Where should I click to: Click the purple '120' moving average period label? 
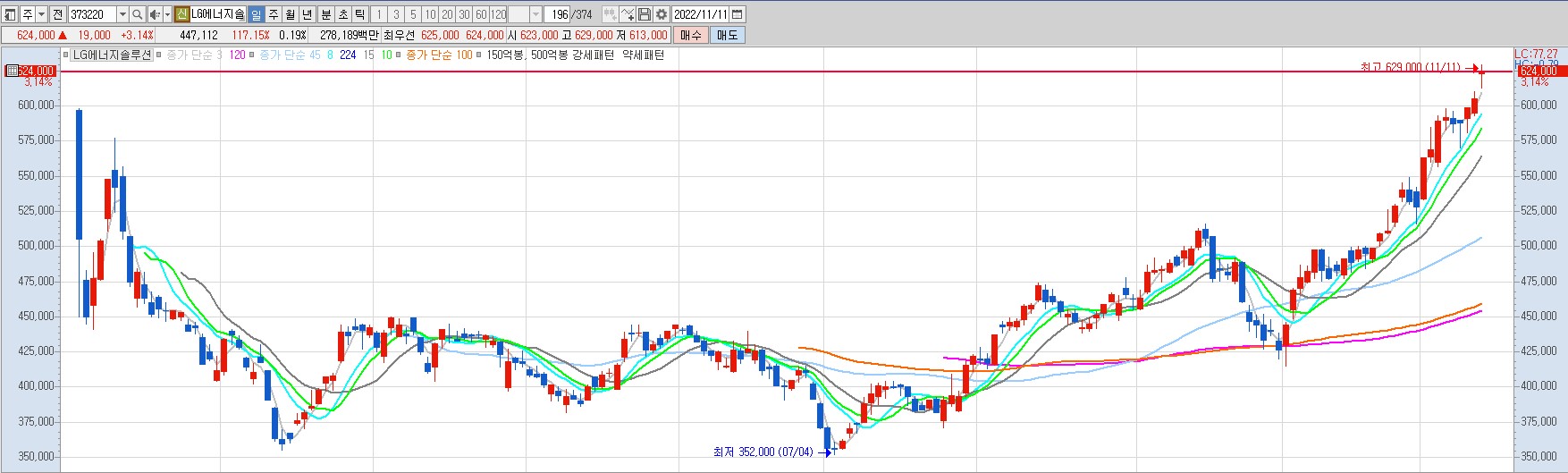coord(237,55)
